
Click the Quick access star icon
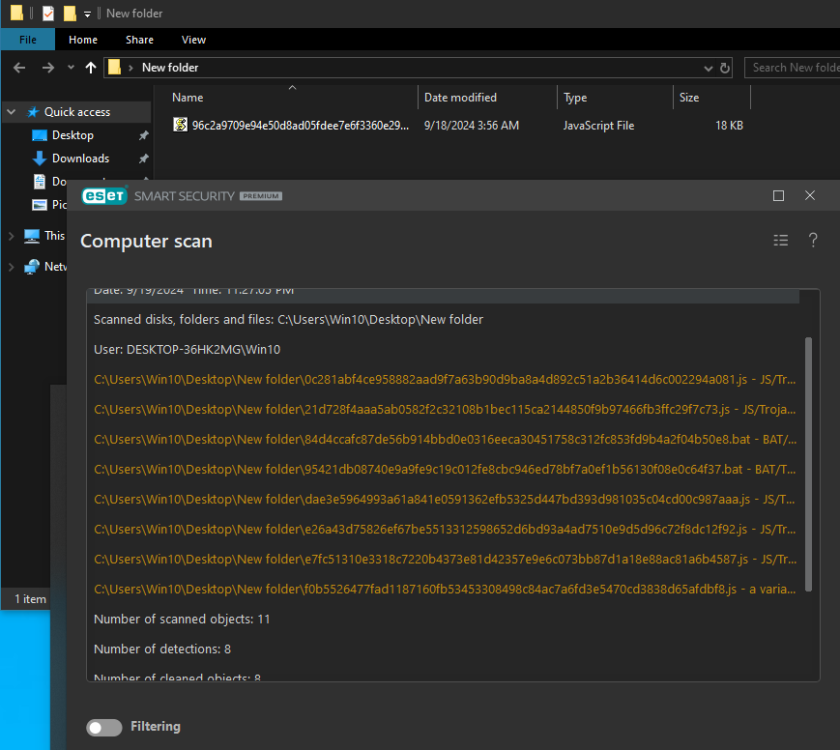pos(33,112)
